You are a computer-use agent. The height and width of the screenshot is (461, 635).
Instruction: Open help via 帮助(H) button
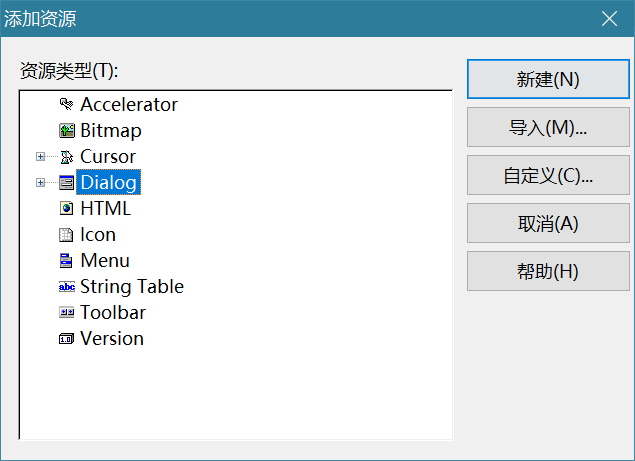click(547, 271)
